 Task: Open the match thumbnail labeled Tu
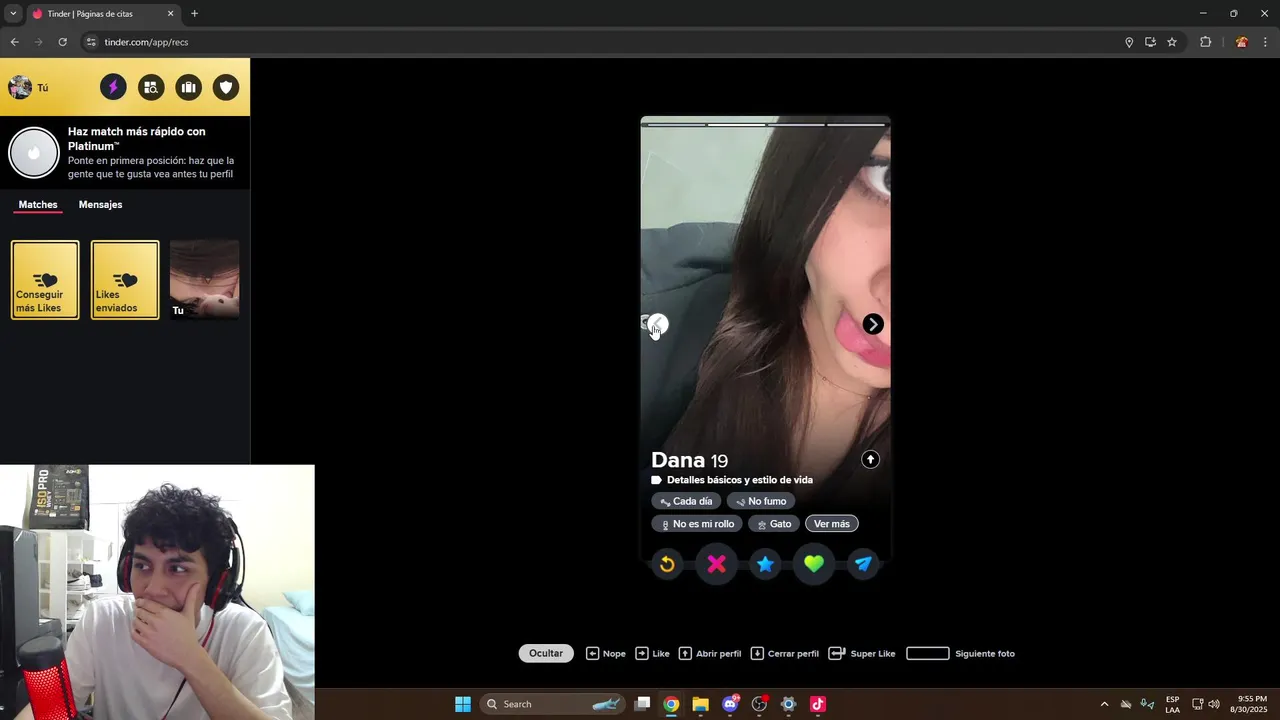204,280
